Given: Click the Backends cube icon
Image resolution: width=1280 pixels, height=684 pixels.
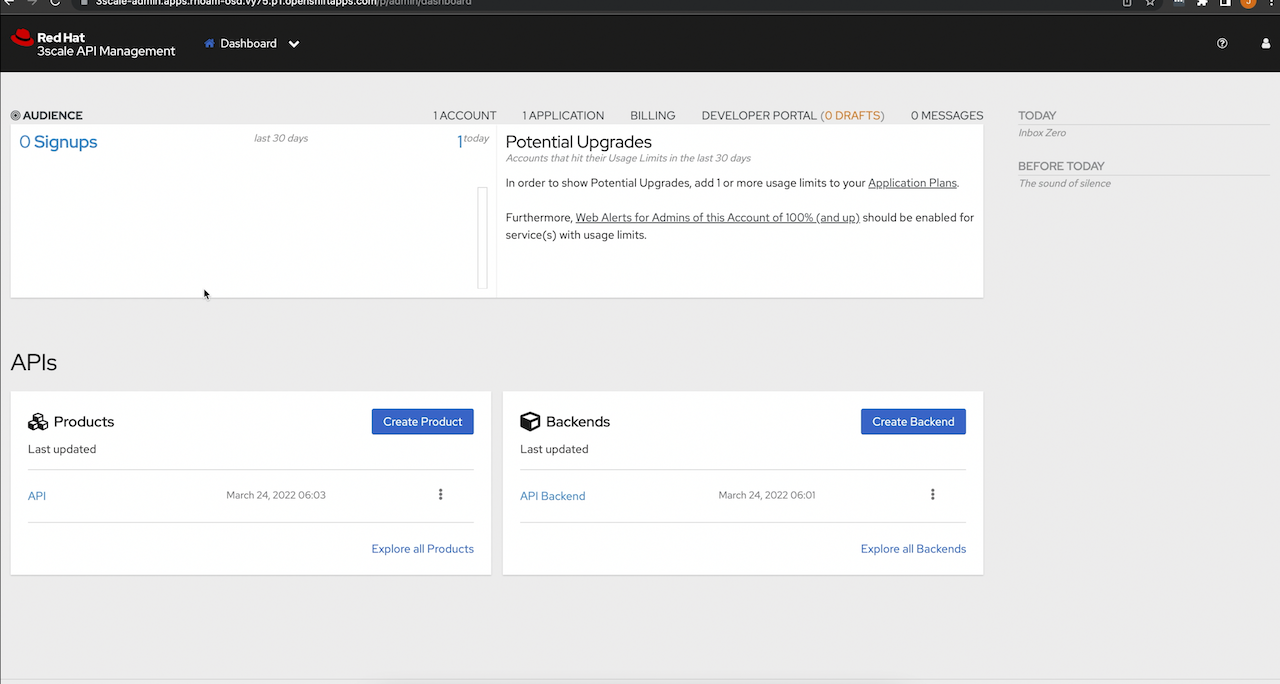Looking at the screenshot, I should click(528, 421).
